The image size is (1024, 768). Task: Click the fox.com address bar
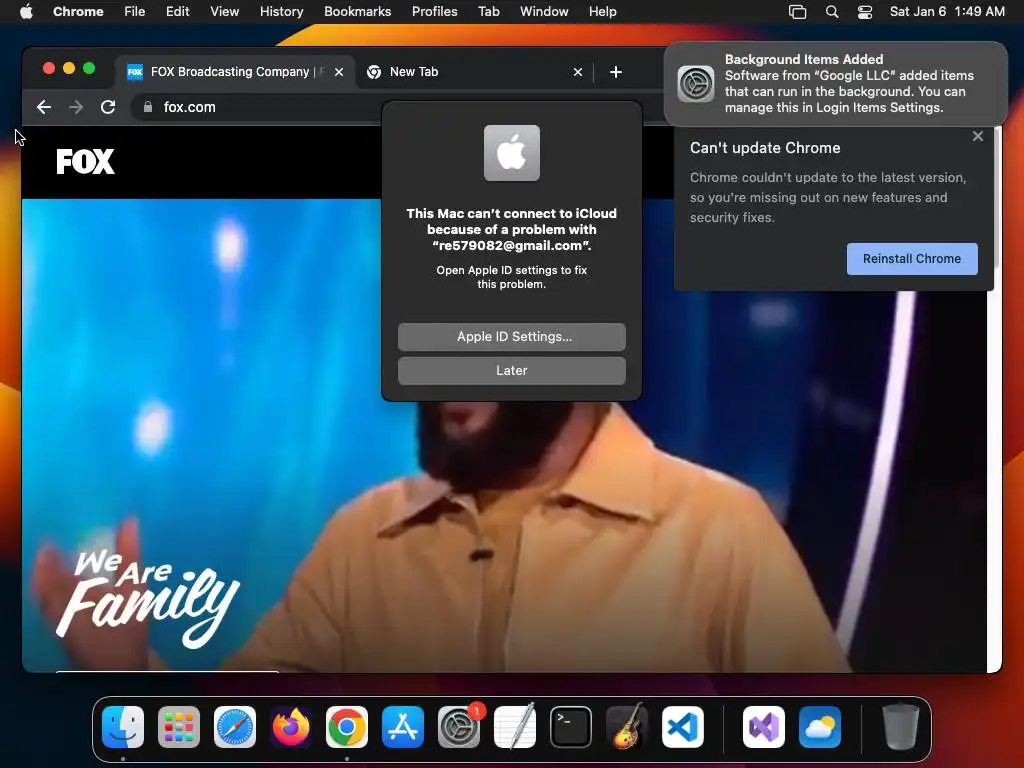click(x=261, y=107)
